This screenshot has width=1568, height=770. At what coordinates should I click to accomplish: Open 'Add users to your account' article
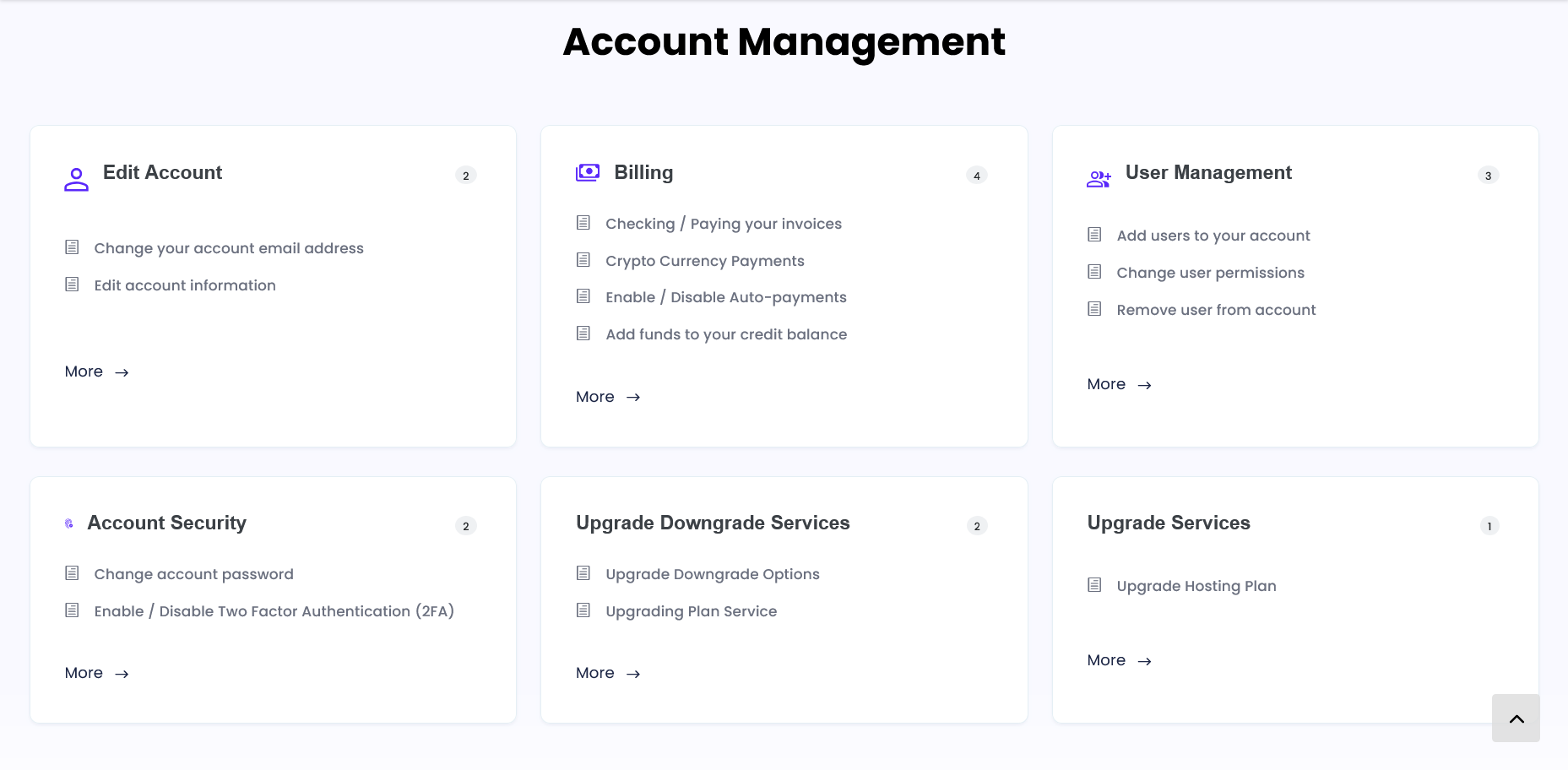(x=1213, y=236)
